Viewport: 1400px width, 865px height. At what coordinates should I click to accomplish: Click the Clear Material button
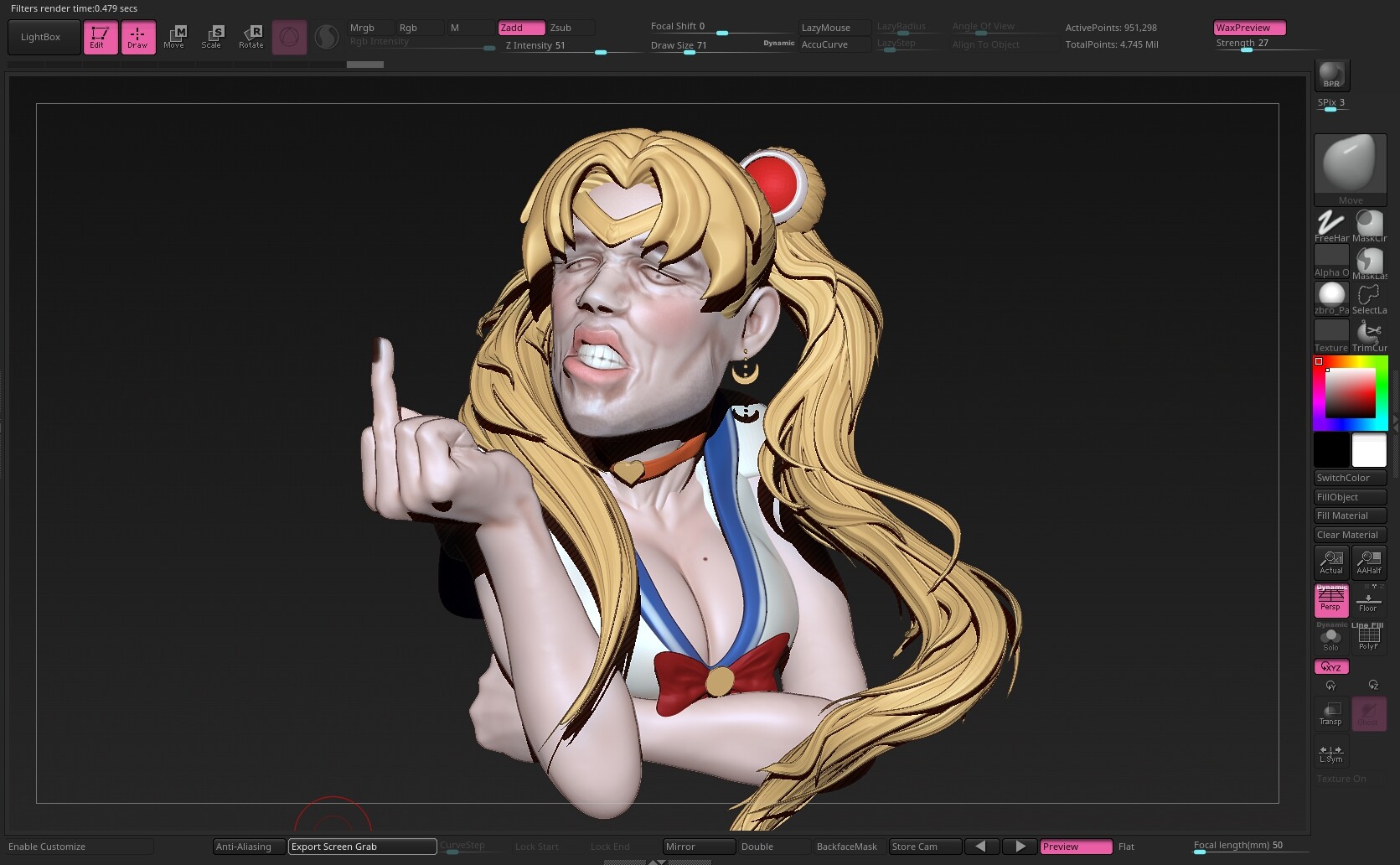[x=1350, y=535]
